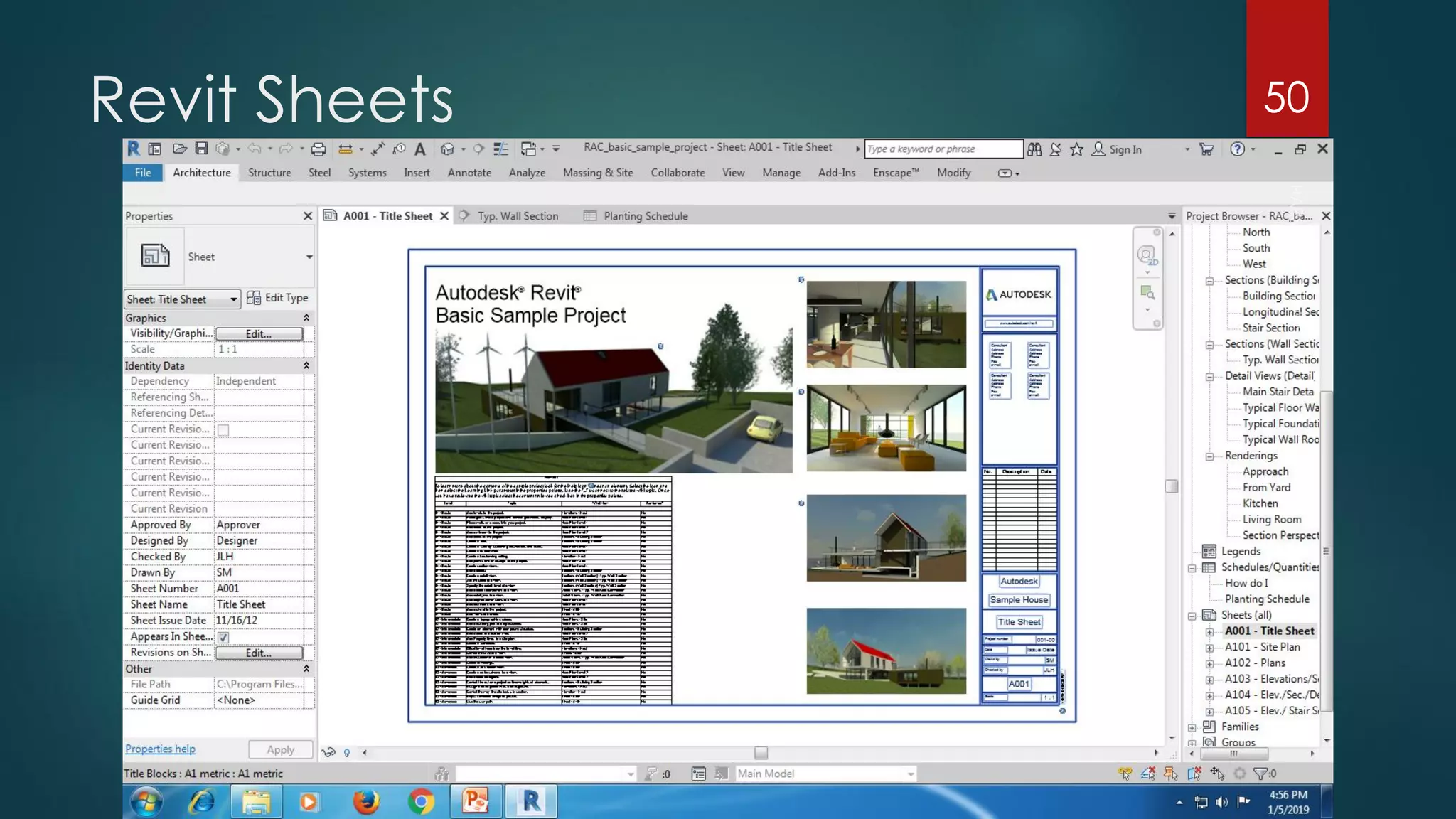The height and width of the screenshot is (819, 1456).
Task: Click the Communication Center satellite icon
Action: pos(1056,149)
